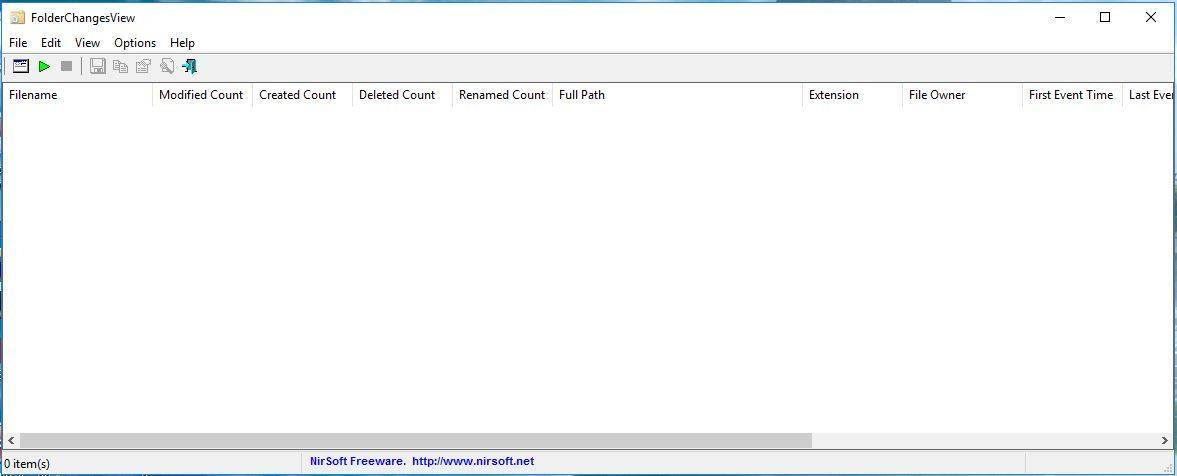This screenshot has height=476, width=1177.
Task: Click the floppy disk save icon
Action: (98, 66)
